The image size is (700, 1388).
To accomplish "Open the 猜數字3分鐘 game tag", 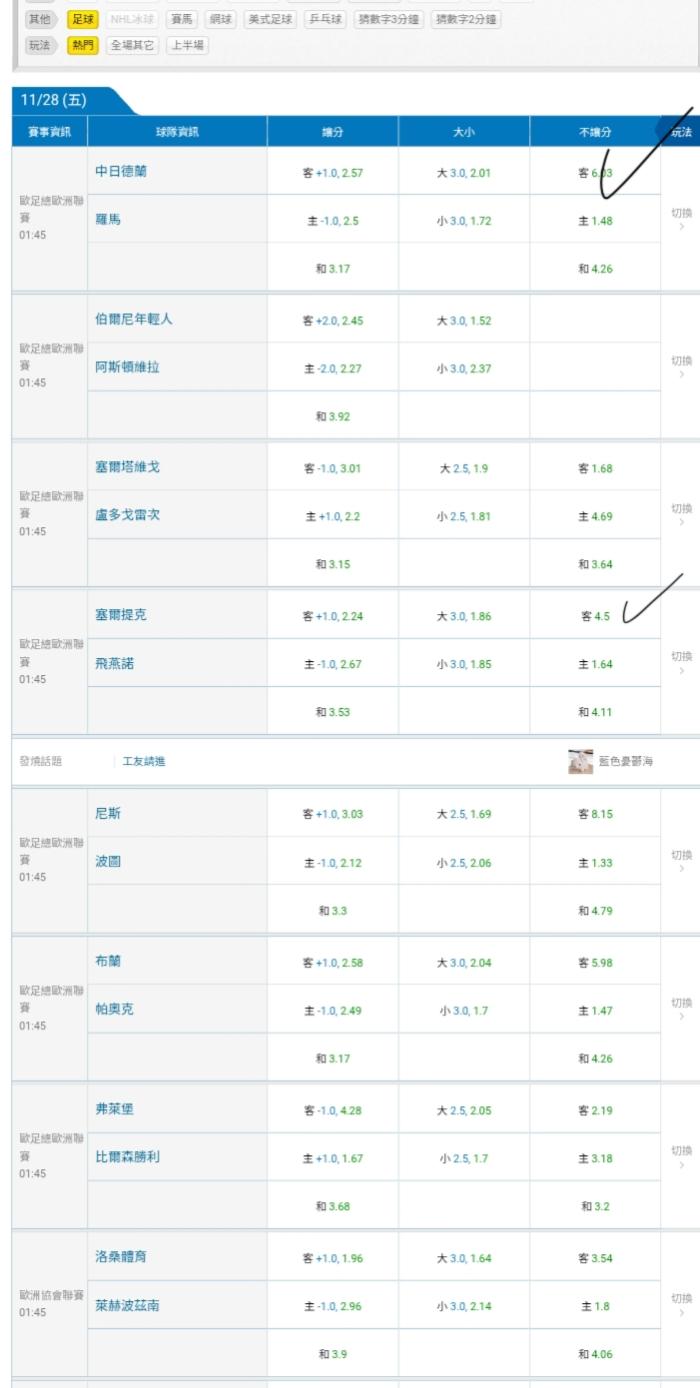I will point(389,19).
